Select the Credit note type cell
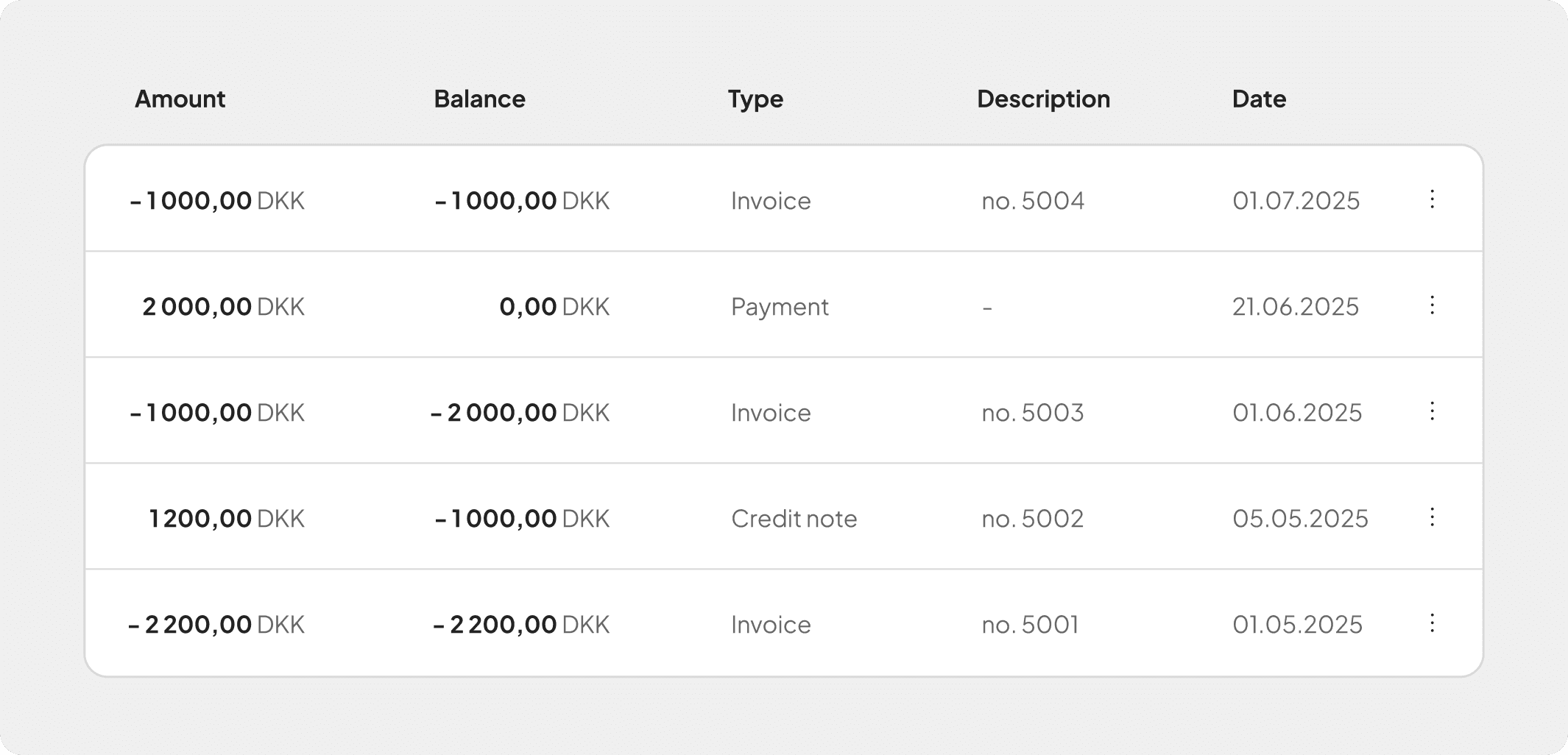Screen dimensions: 1568x755 [x=794, y=519]
